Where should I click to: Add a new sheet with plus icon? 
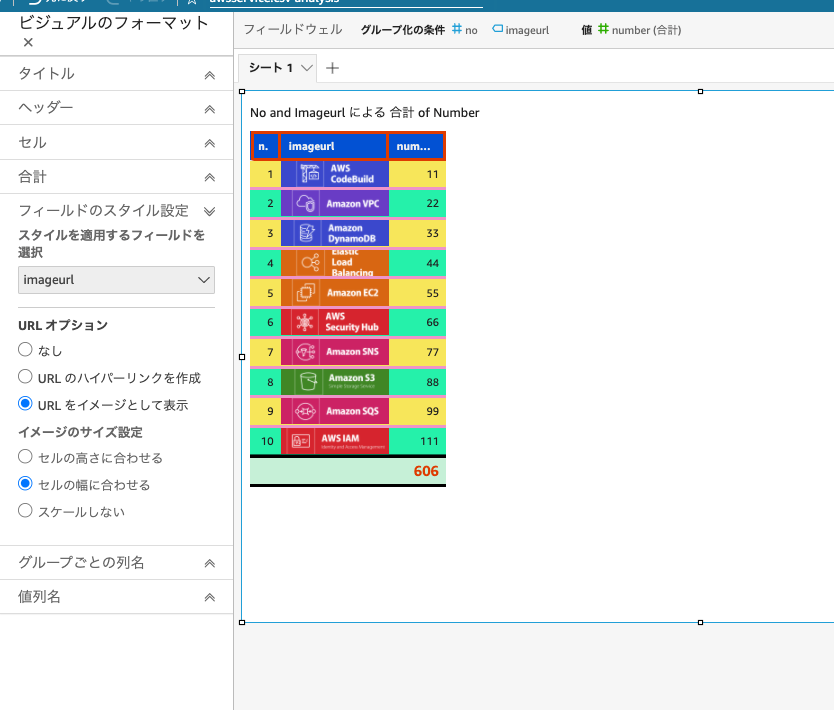click(332, 68)
